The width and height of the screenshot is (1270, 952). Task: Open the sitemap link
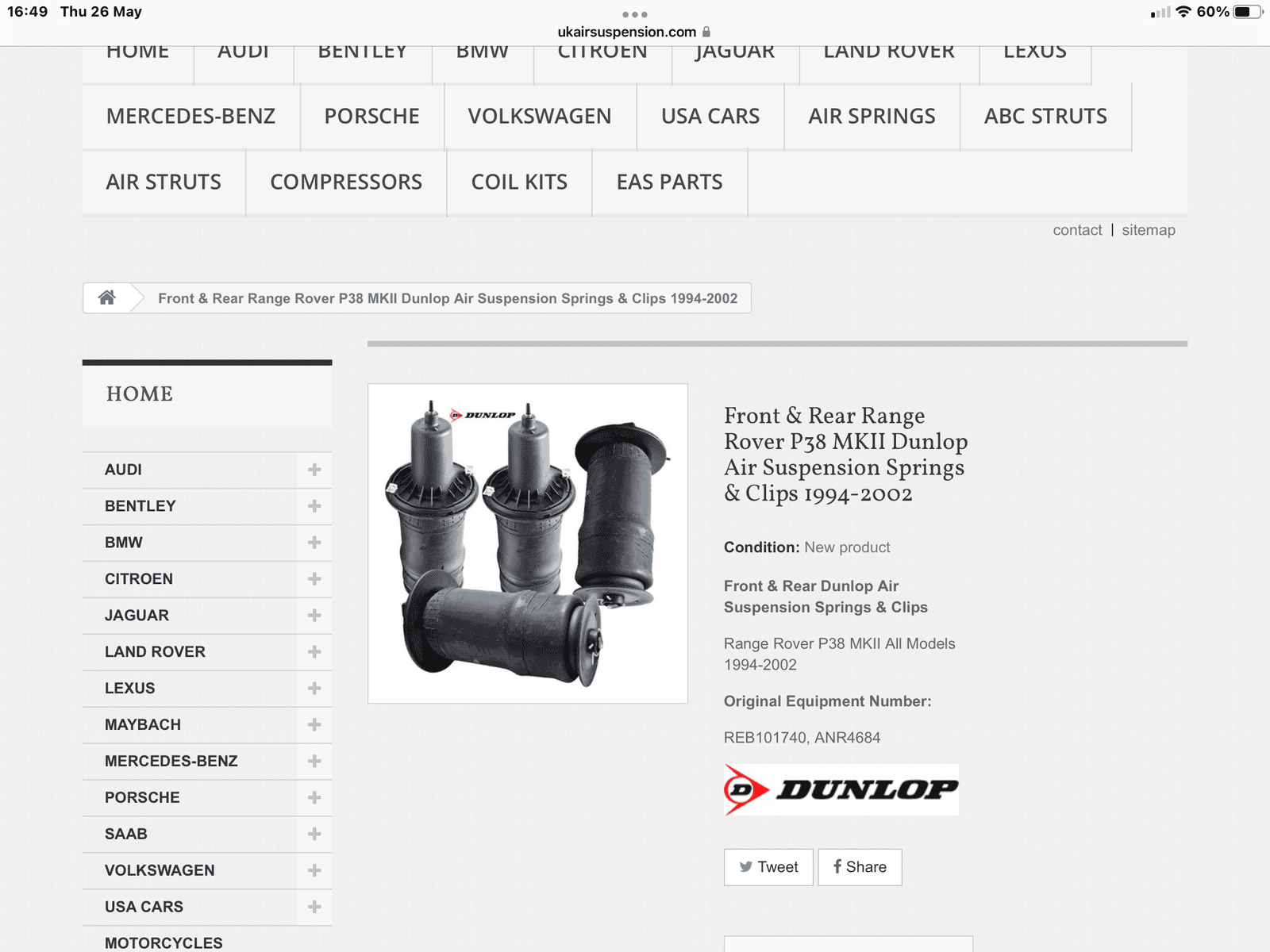pos(1149,230)
